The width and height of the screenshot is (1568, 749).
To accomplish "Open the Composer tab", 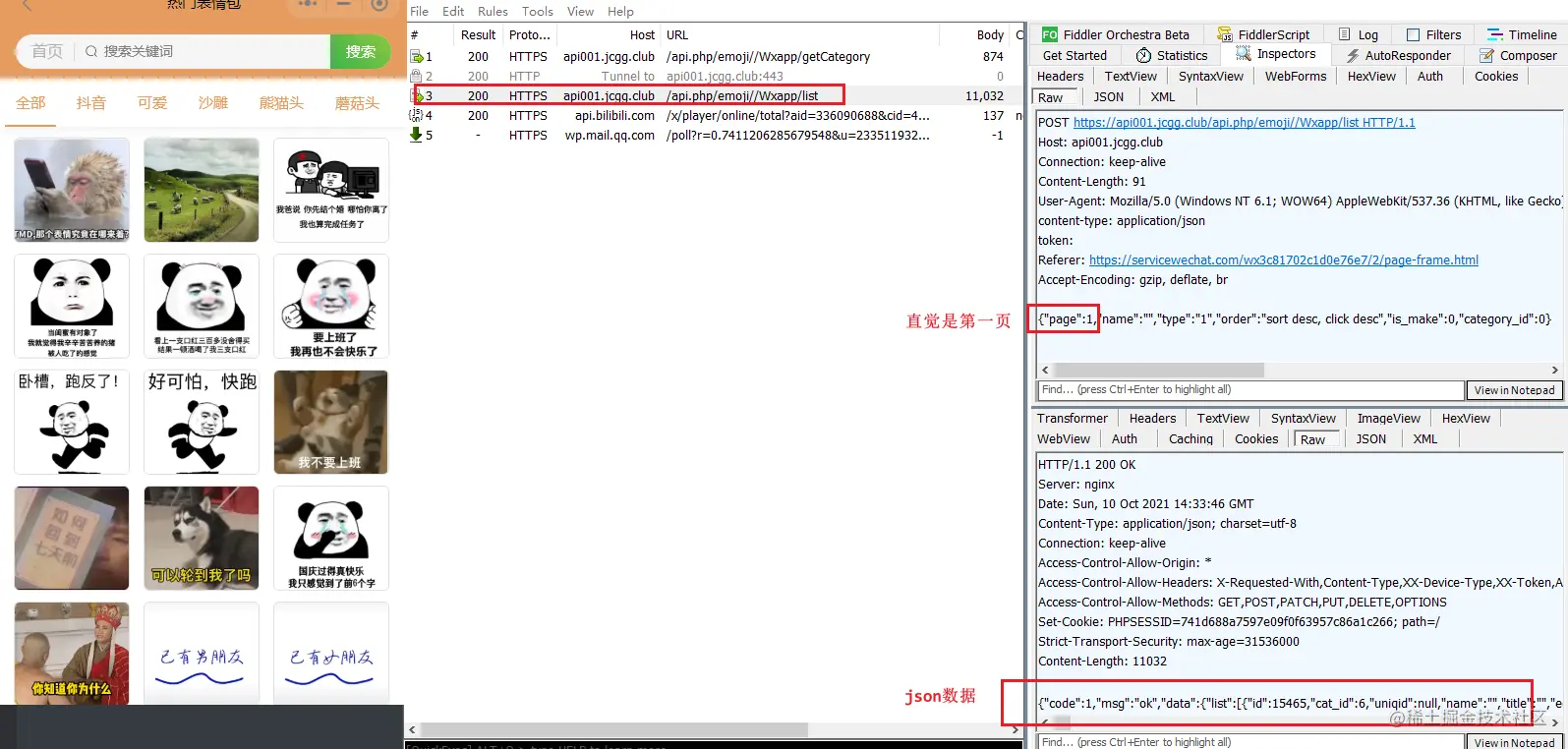I will 1518,56.
